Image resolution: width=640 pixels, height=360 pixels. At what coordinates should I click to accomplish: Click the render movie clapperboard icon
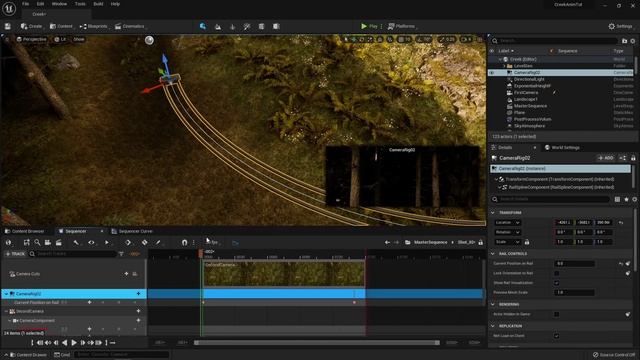59,242
